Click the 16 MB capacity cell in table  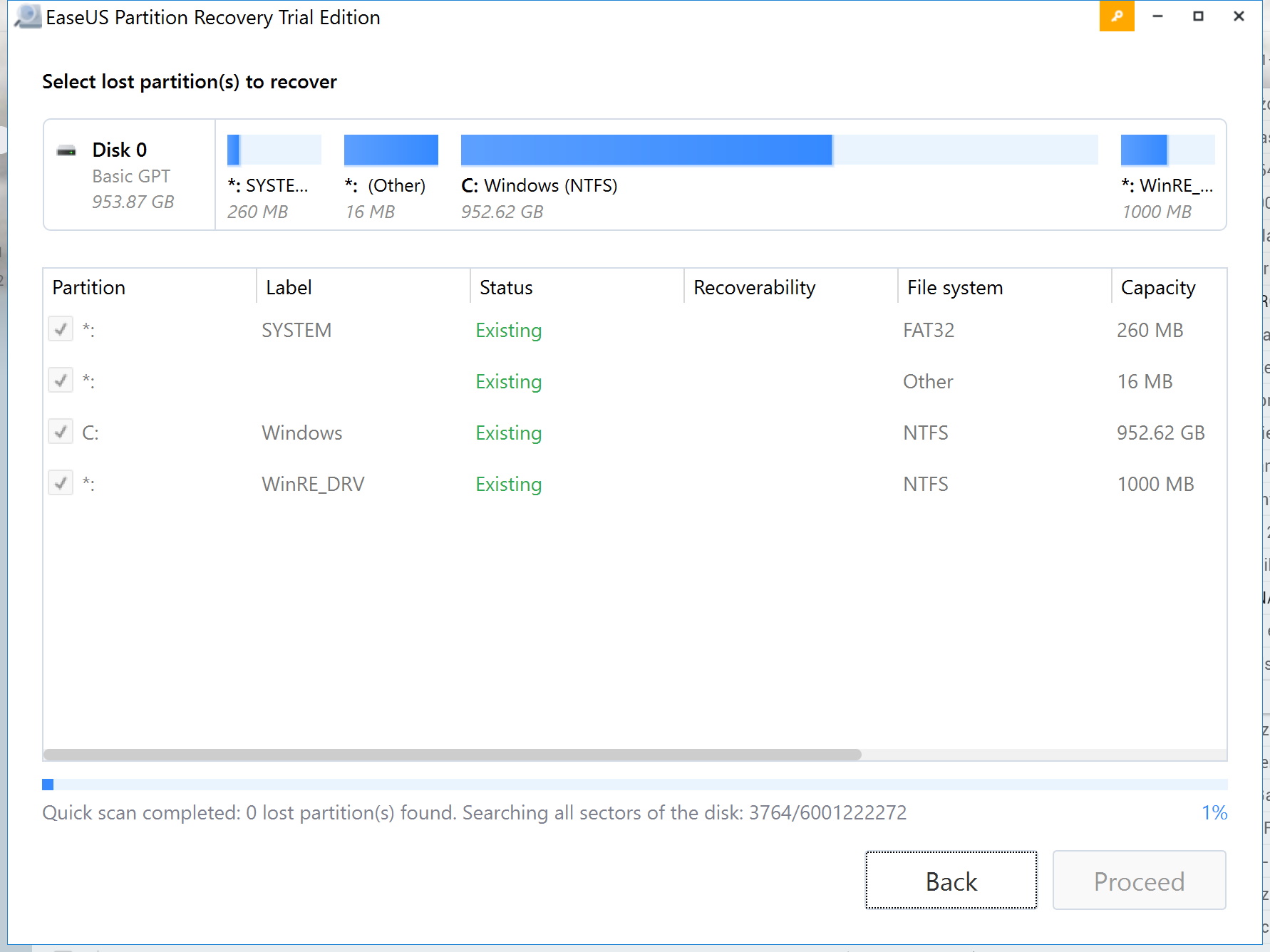[x=1145, y=381]
